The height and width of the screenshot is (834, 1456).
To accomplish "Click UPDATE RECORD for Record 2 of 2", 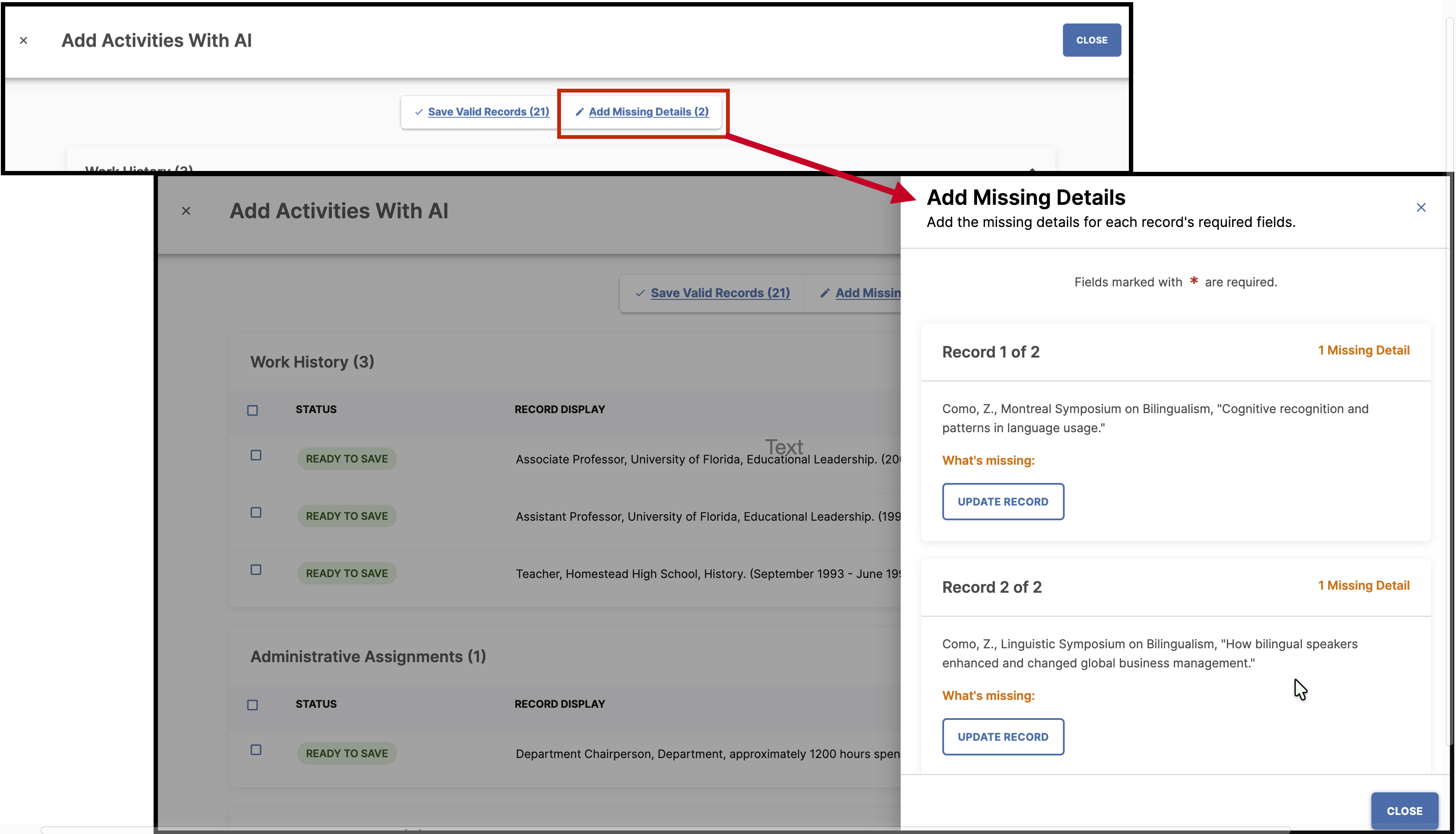I will 1003,737.
